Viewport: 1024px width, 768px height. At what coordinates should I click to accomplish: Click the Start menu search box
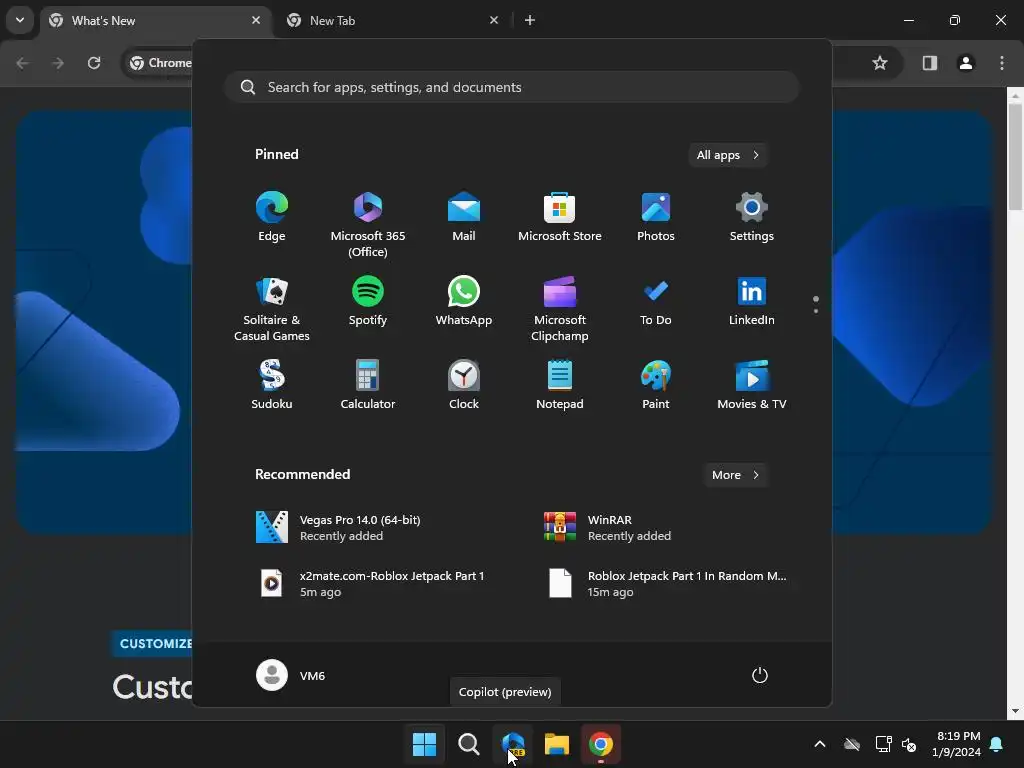(x=512, y=87)
